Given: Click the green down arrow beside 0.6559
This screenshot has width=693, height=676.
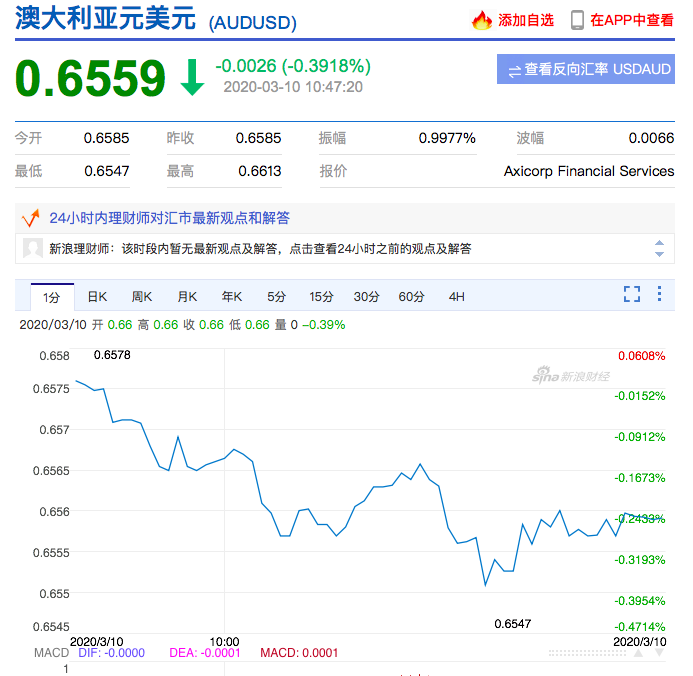Looking at the screenshot, I should click(x=192, y=78).
